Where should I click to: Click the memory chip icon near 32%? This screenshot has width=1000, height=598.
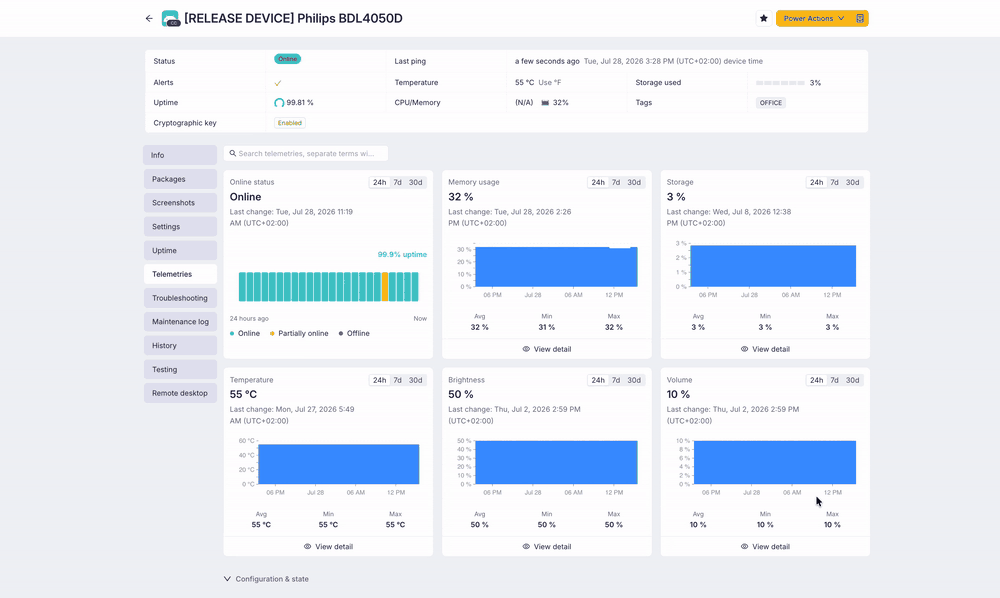pos(545,103)
